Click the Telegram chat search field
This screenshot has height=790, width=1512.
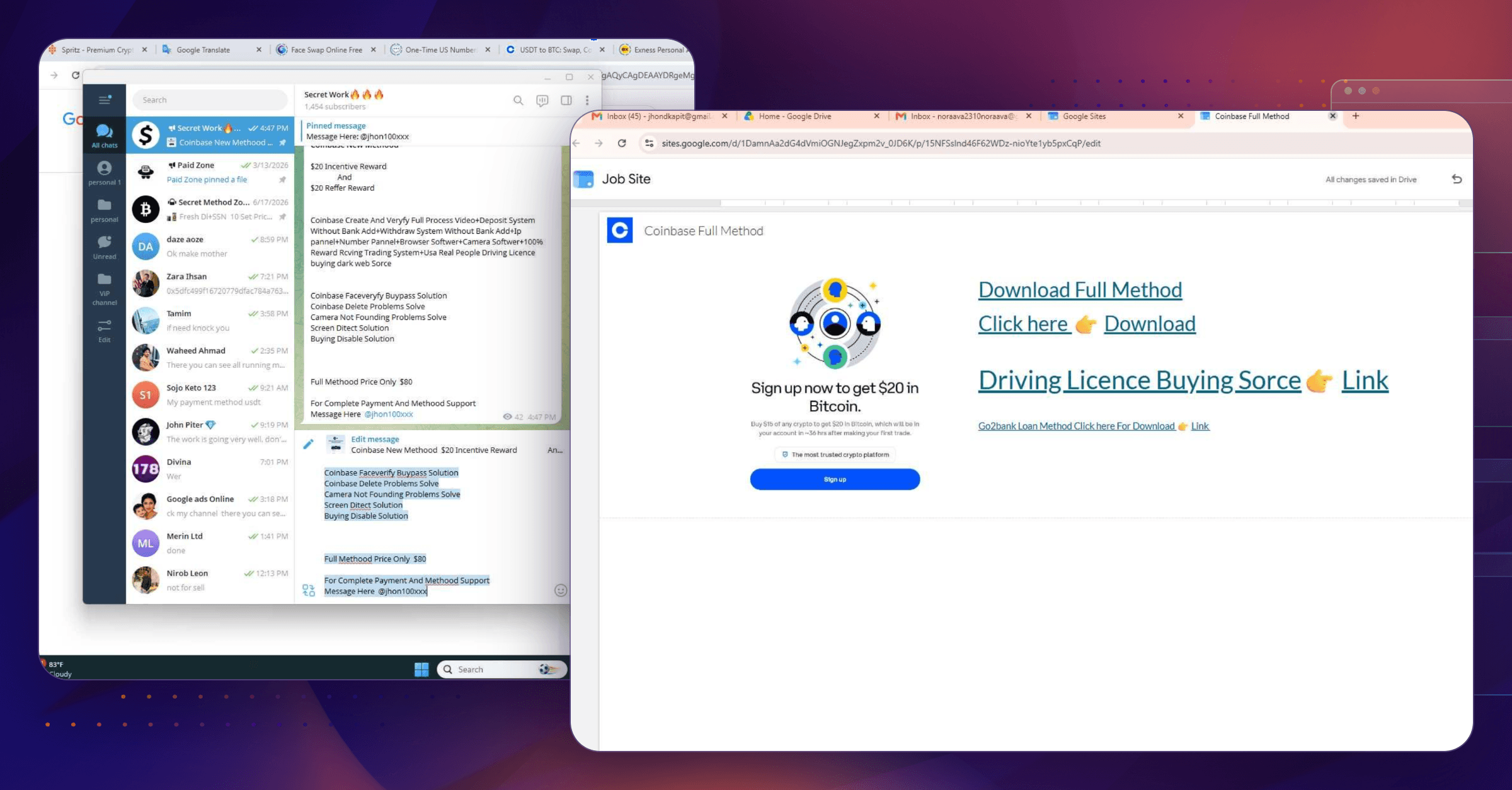210,100
